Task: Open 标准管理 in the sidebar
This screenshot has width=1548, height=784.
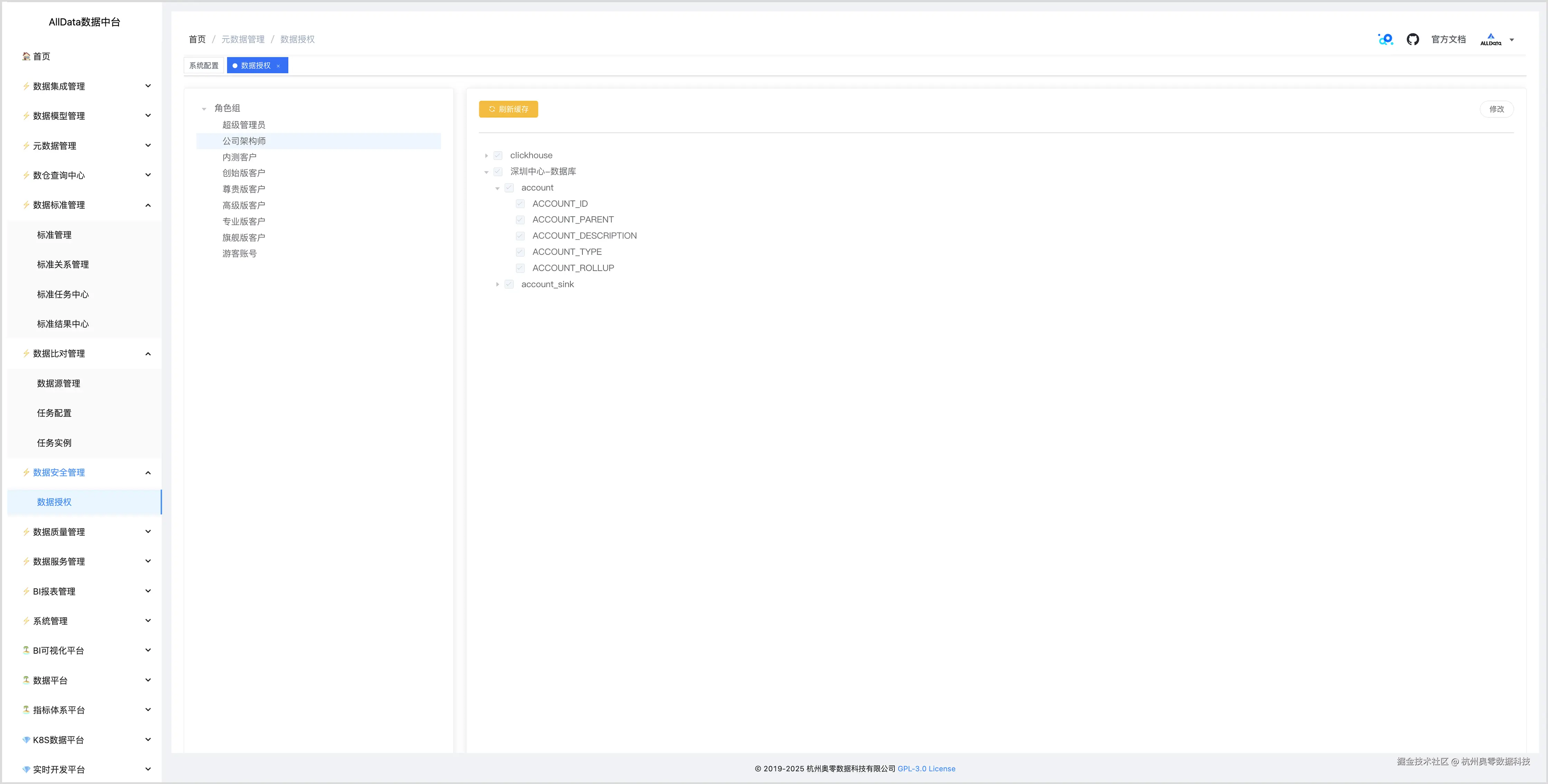Action: [54, 235]
